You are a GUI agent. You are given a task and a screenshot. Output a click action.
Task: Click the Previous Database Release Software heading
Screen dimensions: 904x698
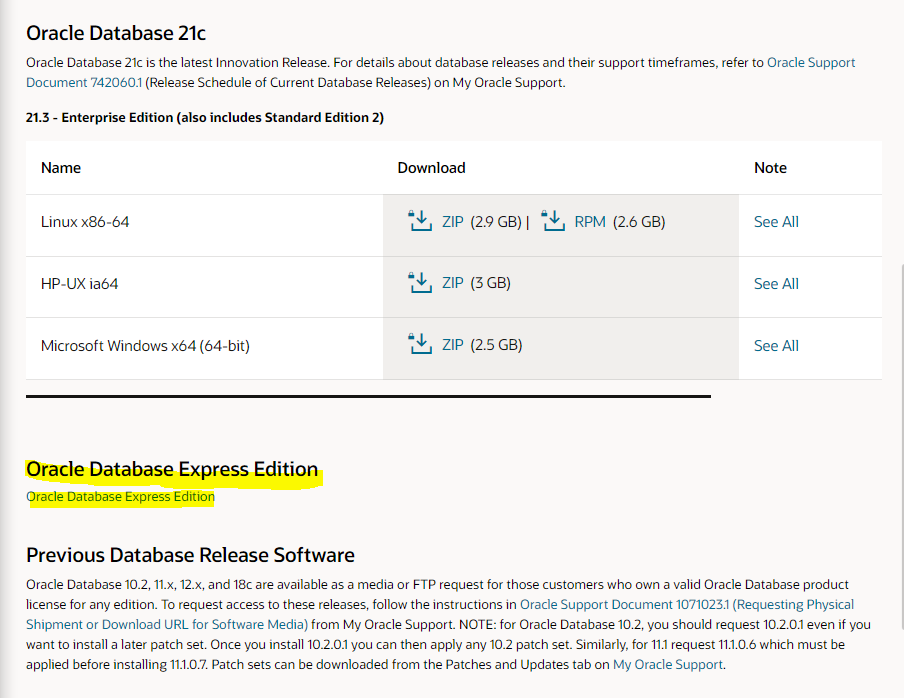click(x=190, y=555)
